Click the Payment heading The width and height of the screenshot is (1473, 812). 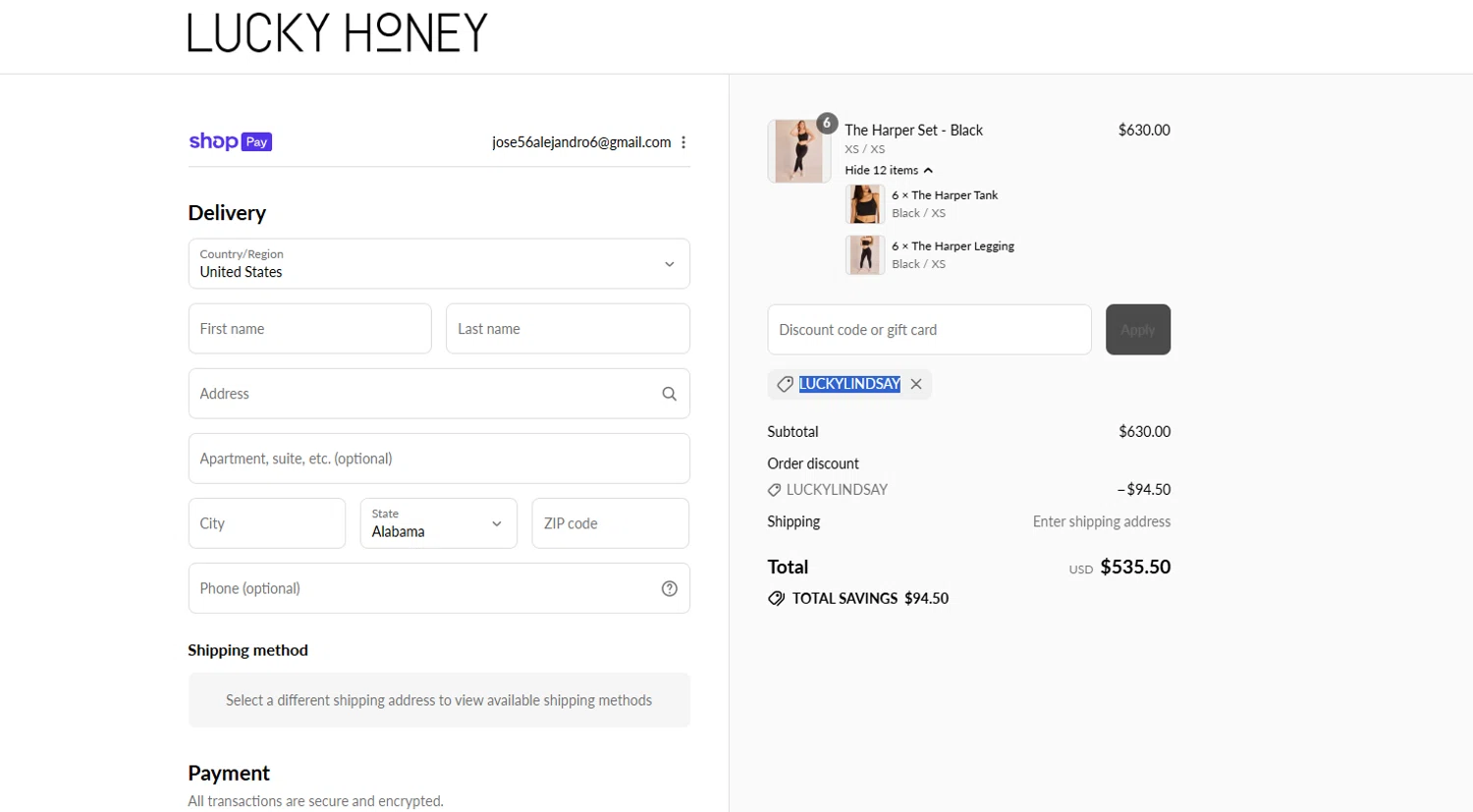click(x=229, y=773)
